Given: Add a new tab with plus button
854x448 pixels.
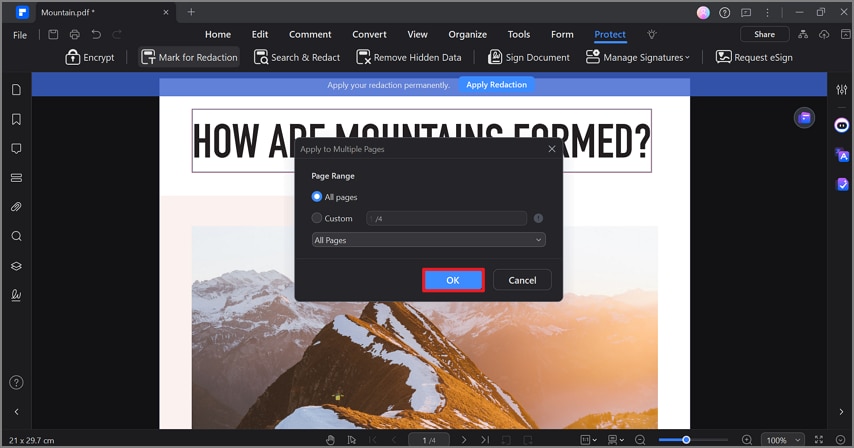Looking at the screenshot, I should pyautogui.click(x=191, y=12).
